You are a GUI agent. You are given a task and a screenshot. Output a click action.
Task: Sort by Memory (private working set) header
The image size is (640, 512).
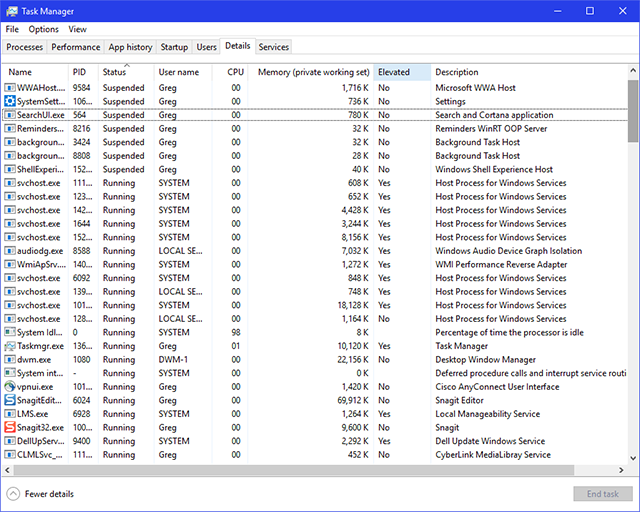pyautogui.click(x=311, y=72)
